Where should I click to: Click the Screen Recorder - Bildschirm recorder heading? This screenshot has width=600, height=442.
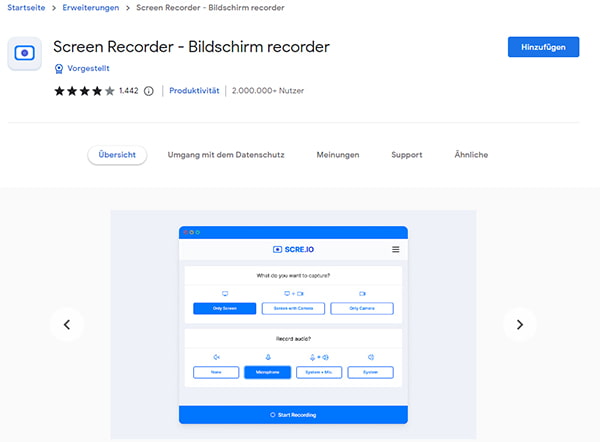pyautogui.click(x=191, y=47)
